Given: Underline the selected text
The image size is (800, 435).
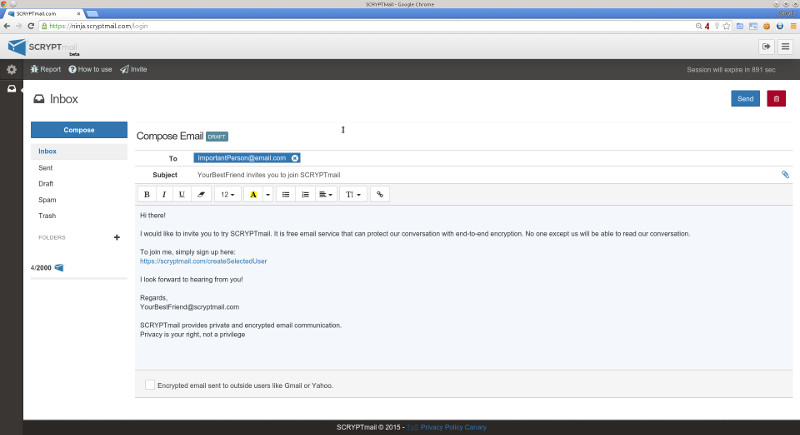Looking at the screenshot, I should pos(182,194).
